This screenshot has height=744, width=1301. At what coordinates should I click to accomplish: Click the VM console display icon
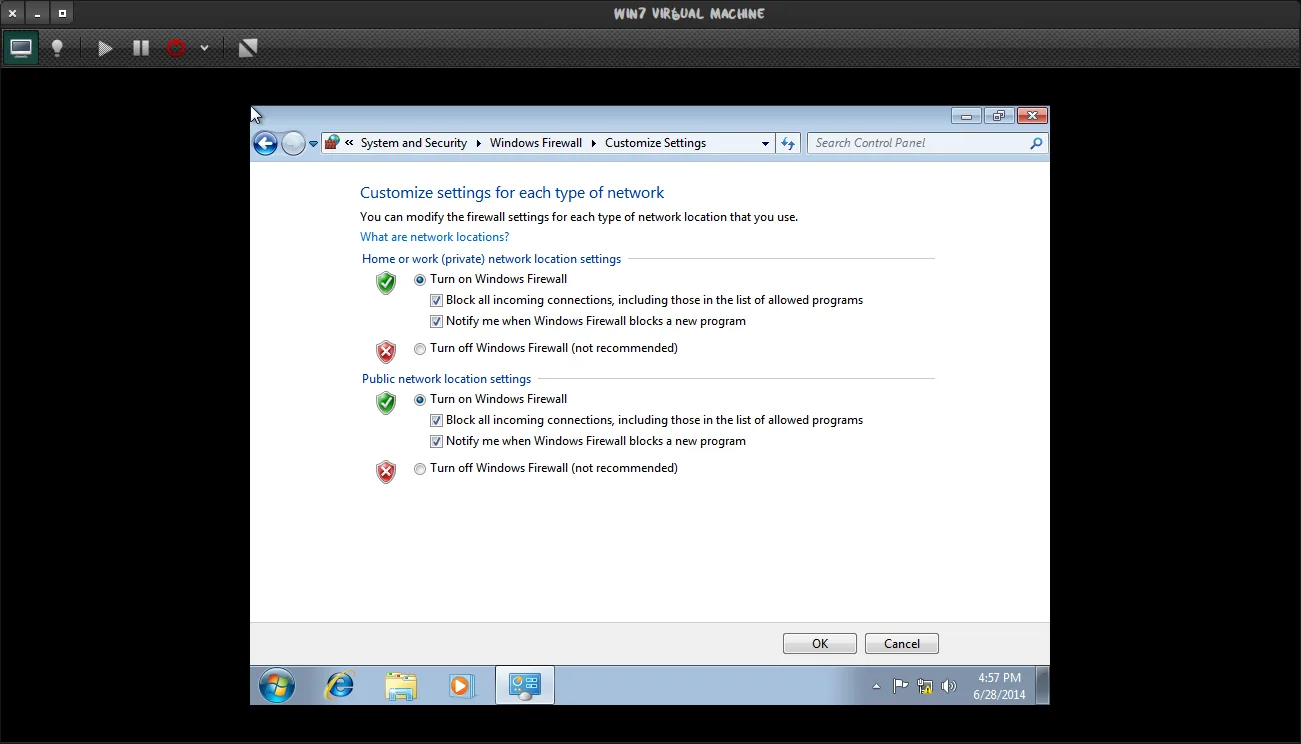click(21, 48)
